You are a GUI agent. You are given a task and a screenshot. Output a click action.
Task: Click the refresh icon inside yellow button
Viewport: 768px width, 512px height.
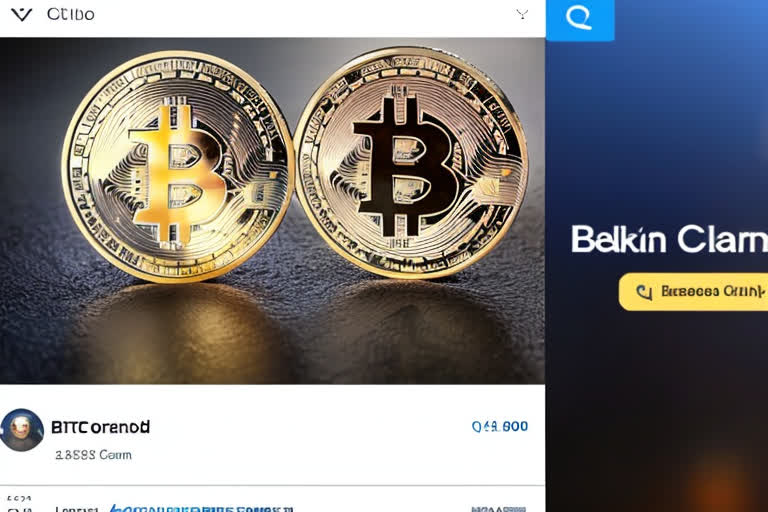click(x=644, y=292)
